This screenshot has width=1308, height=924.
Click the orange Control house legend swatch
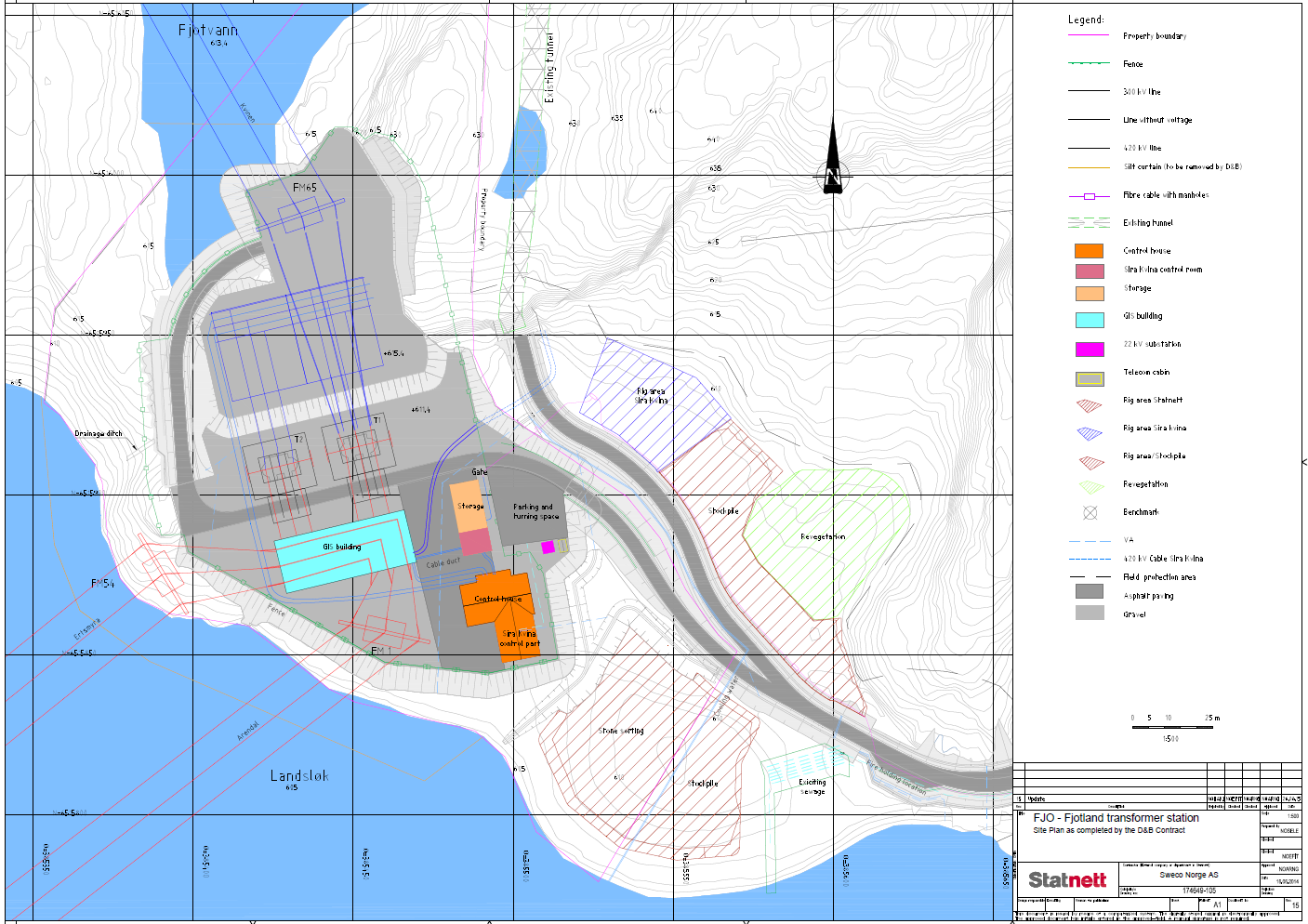[1090, 251]
